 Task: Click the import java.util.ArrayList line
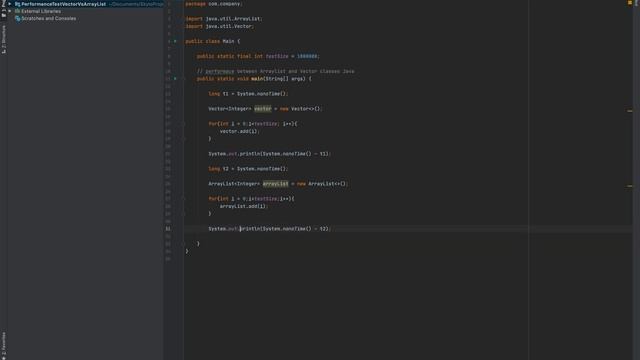[x=224, y=19]
